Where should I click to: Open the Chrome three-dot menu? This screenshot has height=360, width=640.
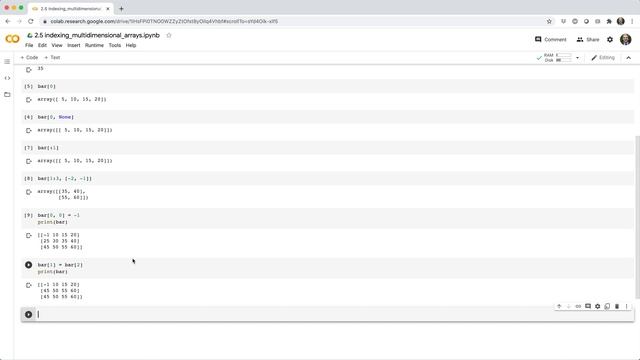point(632,21)
